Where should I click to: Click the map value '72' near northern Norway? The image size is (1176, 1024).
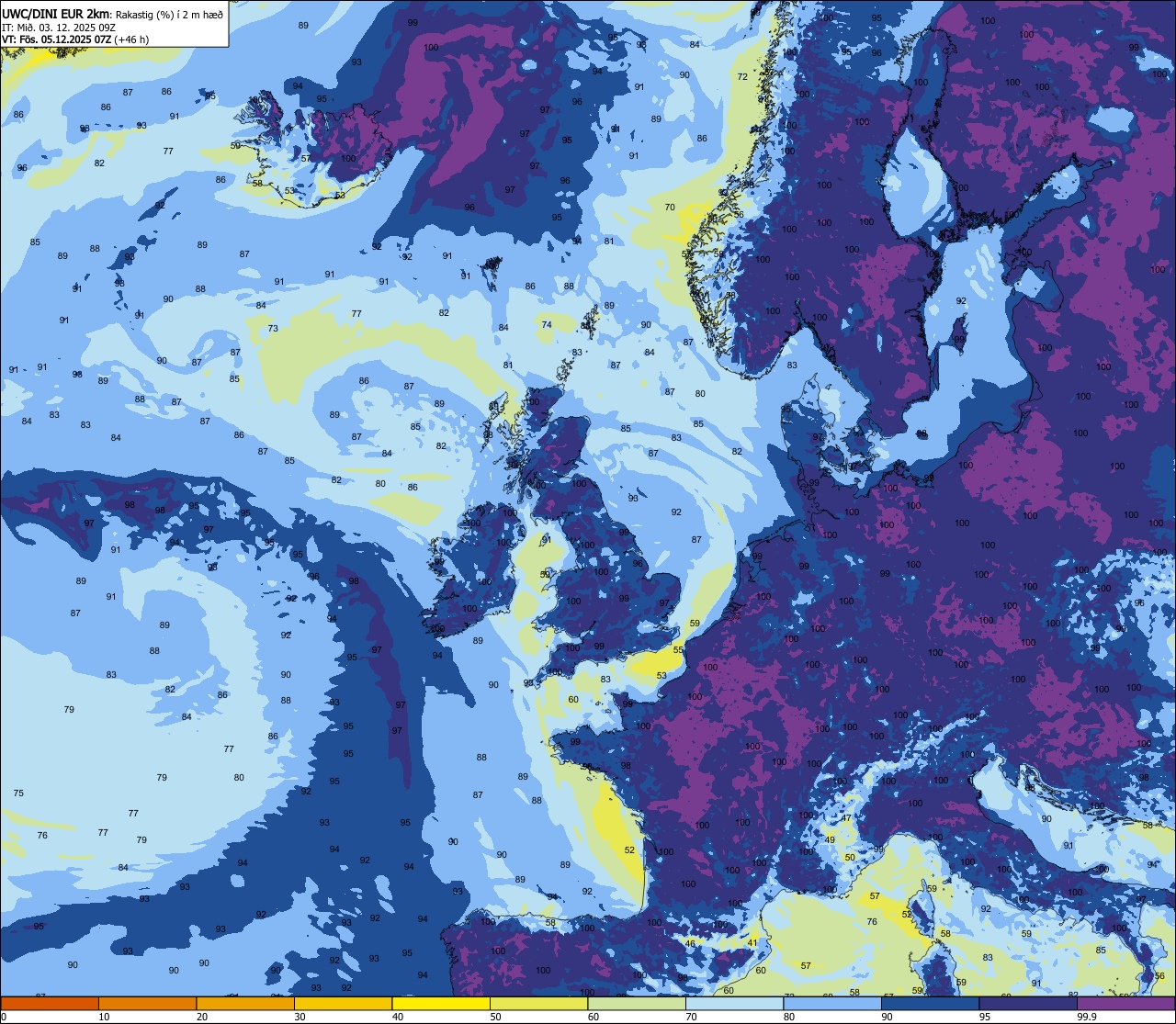pyautogui.click(x=742, y=76)
